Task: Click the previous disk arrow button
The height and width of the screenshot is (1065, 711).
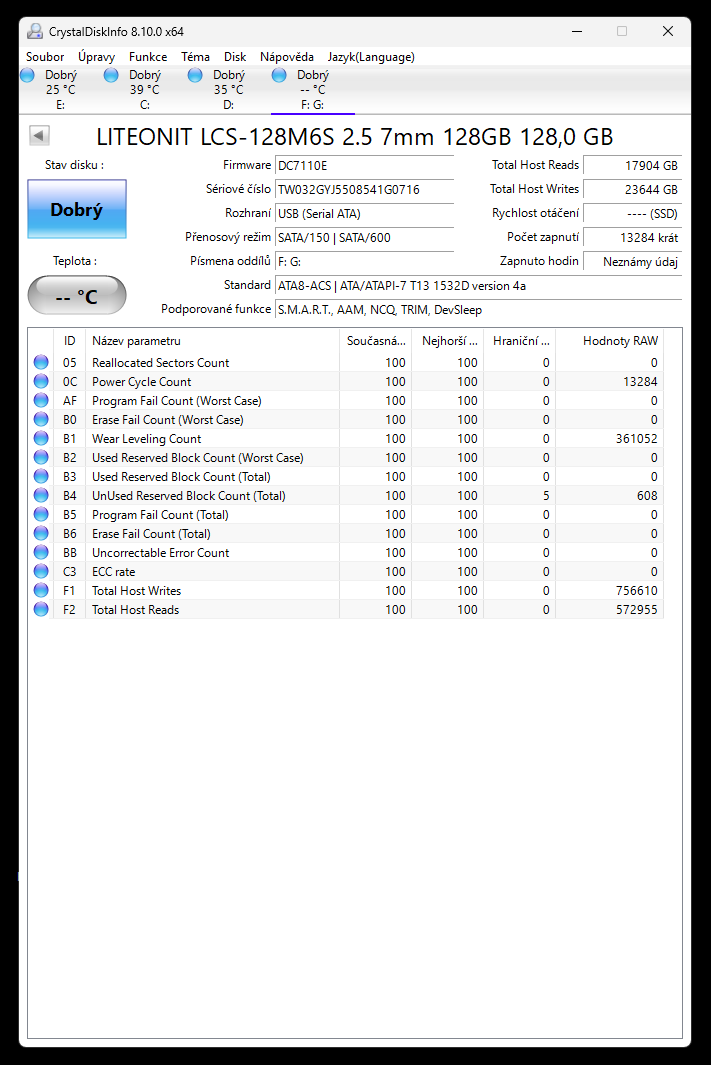Action: [39, 135]
